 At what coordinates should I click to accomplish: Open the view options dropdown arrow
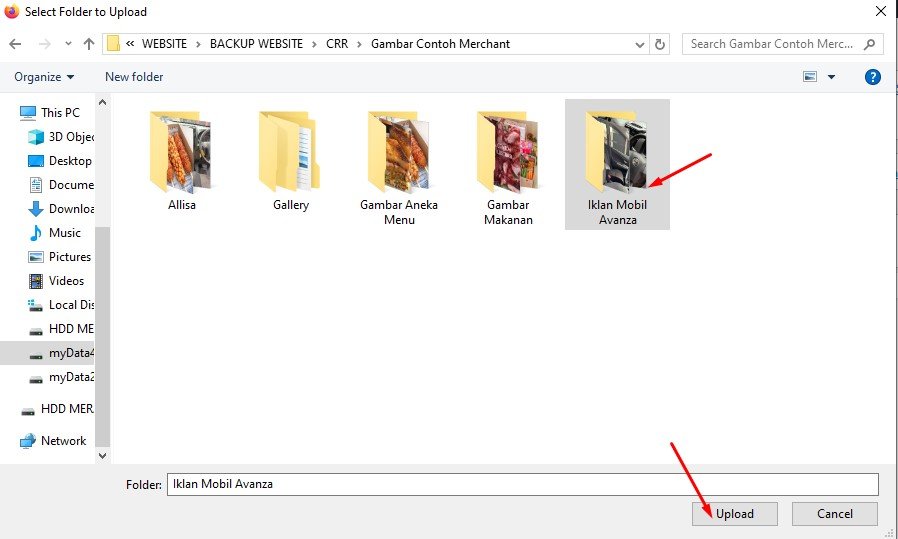pos(831,77)
